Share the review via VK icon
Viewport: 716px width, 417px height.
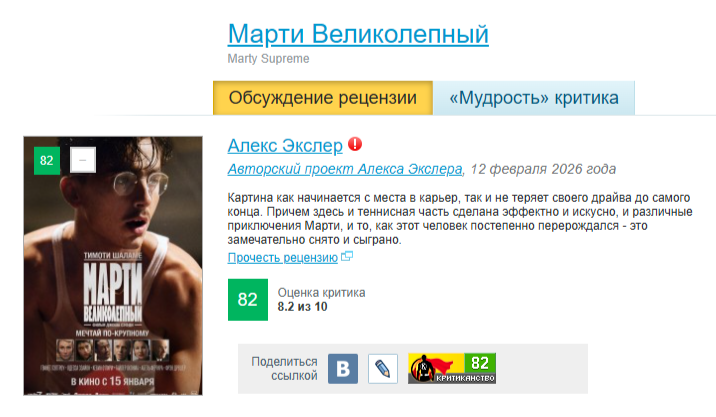[x=343, y=369]
